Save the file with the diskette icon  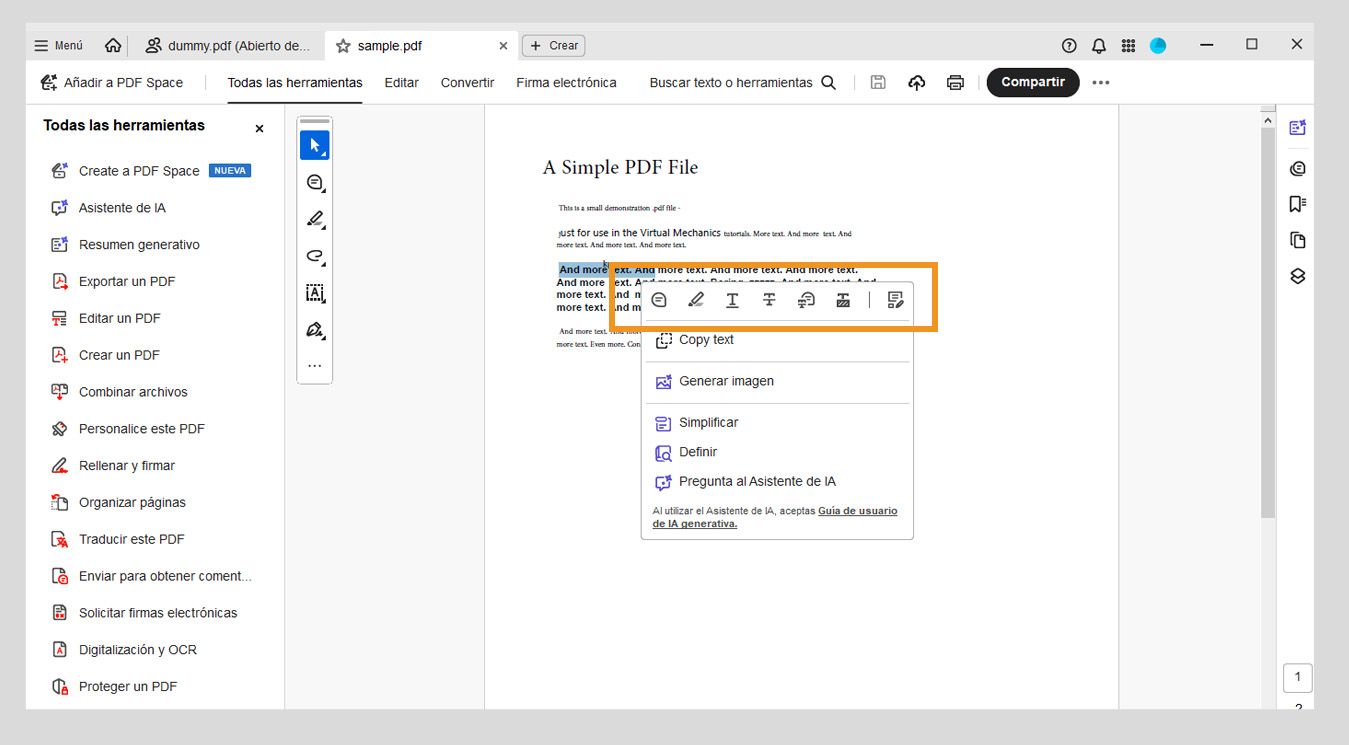878,82
